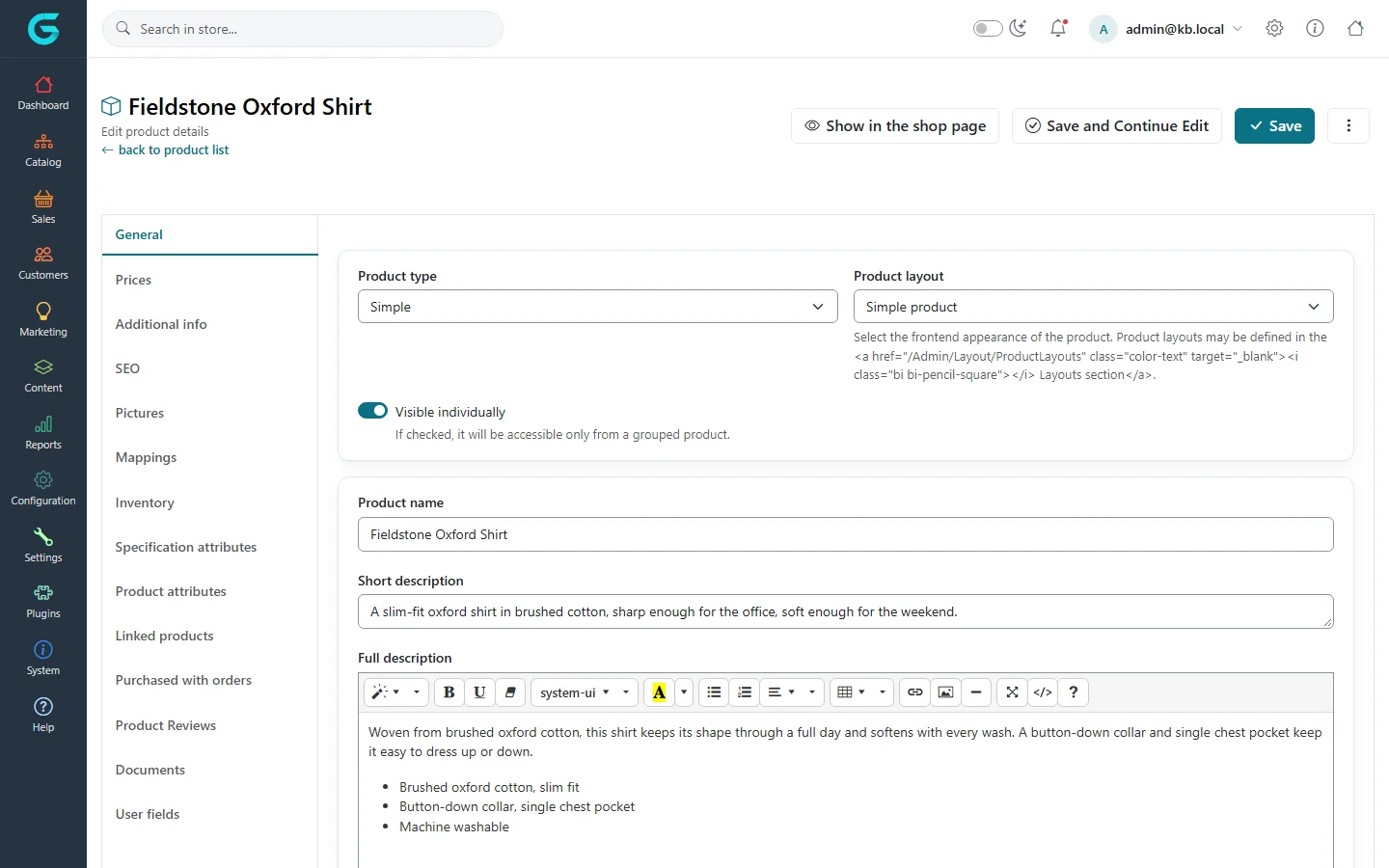Image resolution: width=1389 pixels, height=868 pixels.
Task: Insert an unordered bullet list
Action: point(714,692)
